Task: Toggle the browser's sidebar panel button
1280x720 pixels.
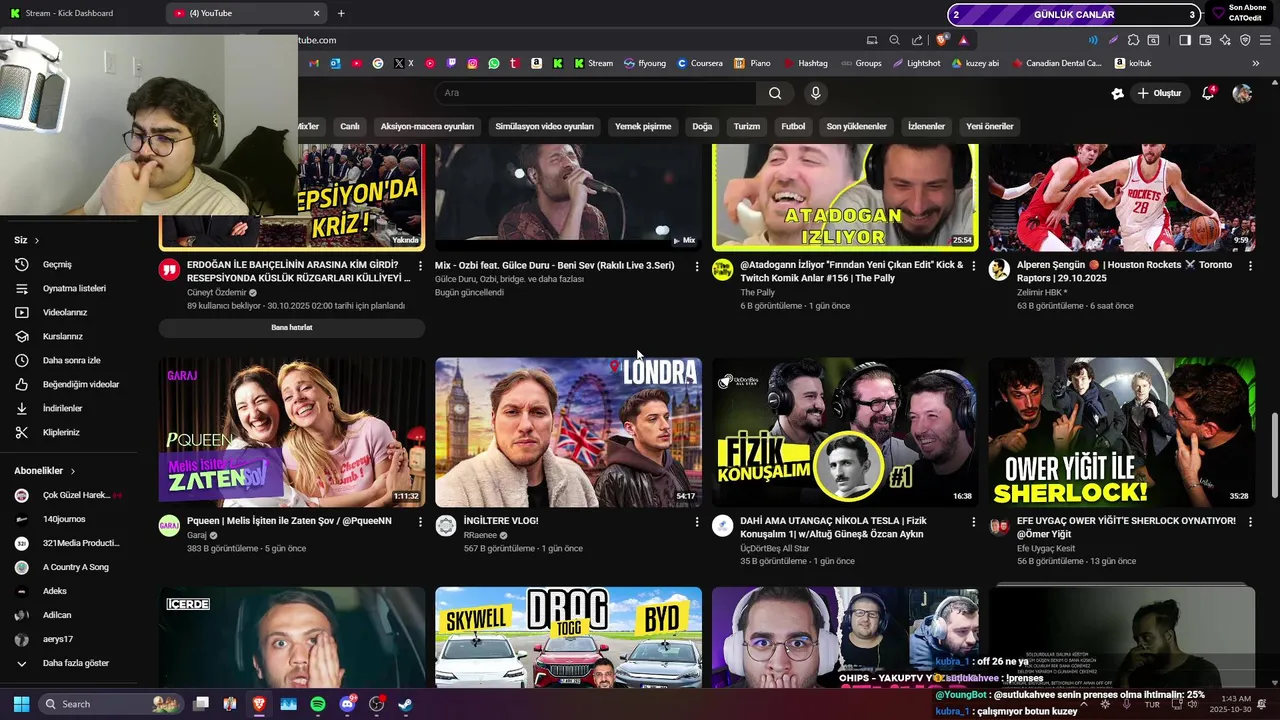Action: point(1185,40)
